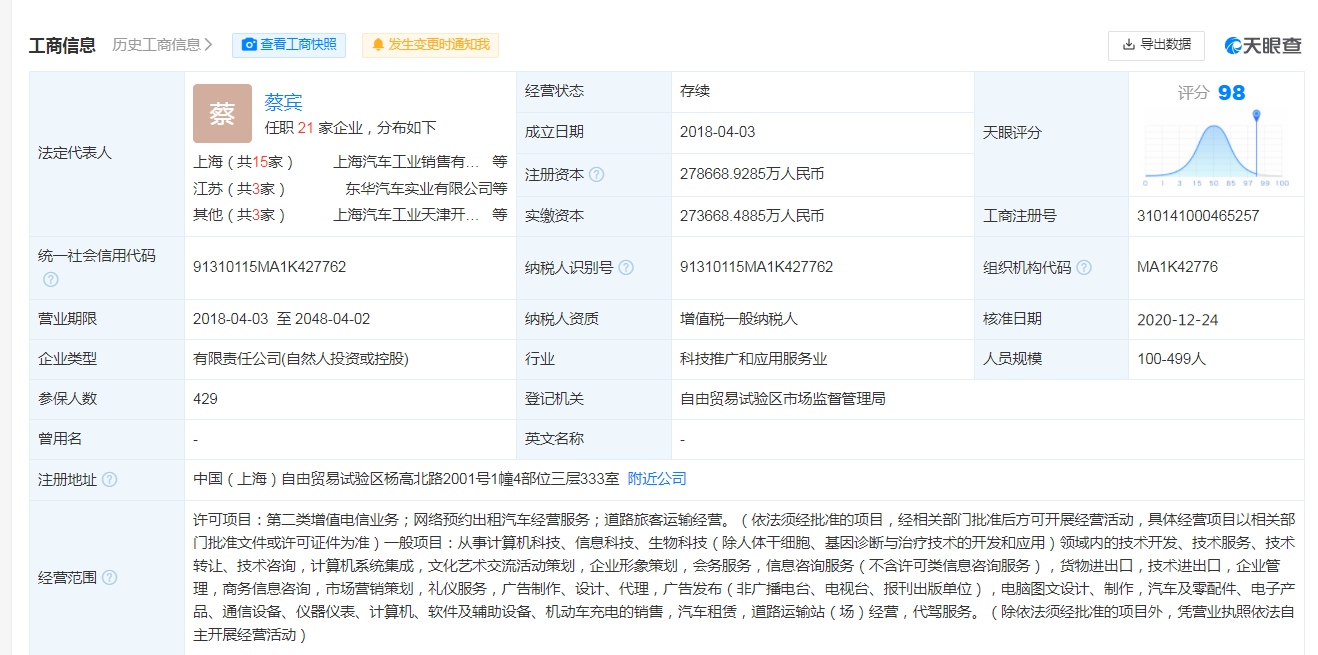Click the help icon beside 纳税人识别号

pos(626,268)
